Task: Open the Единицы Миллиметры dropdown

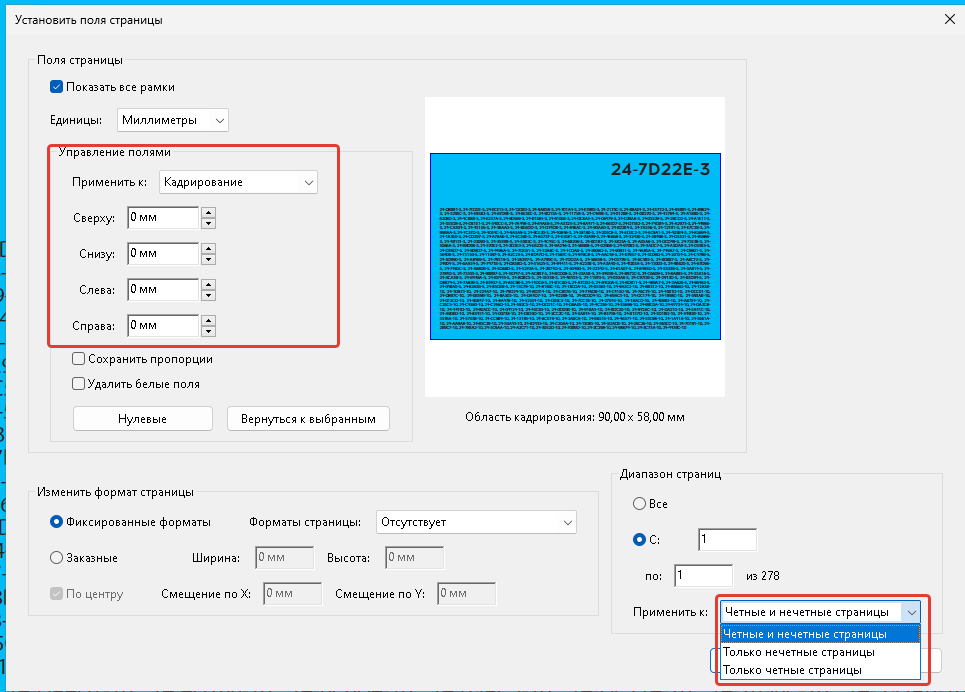Action: 172,120
